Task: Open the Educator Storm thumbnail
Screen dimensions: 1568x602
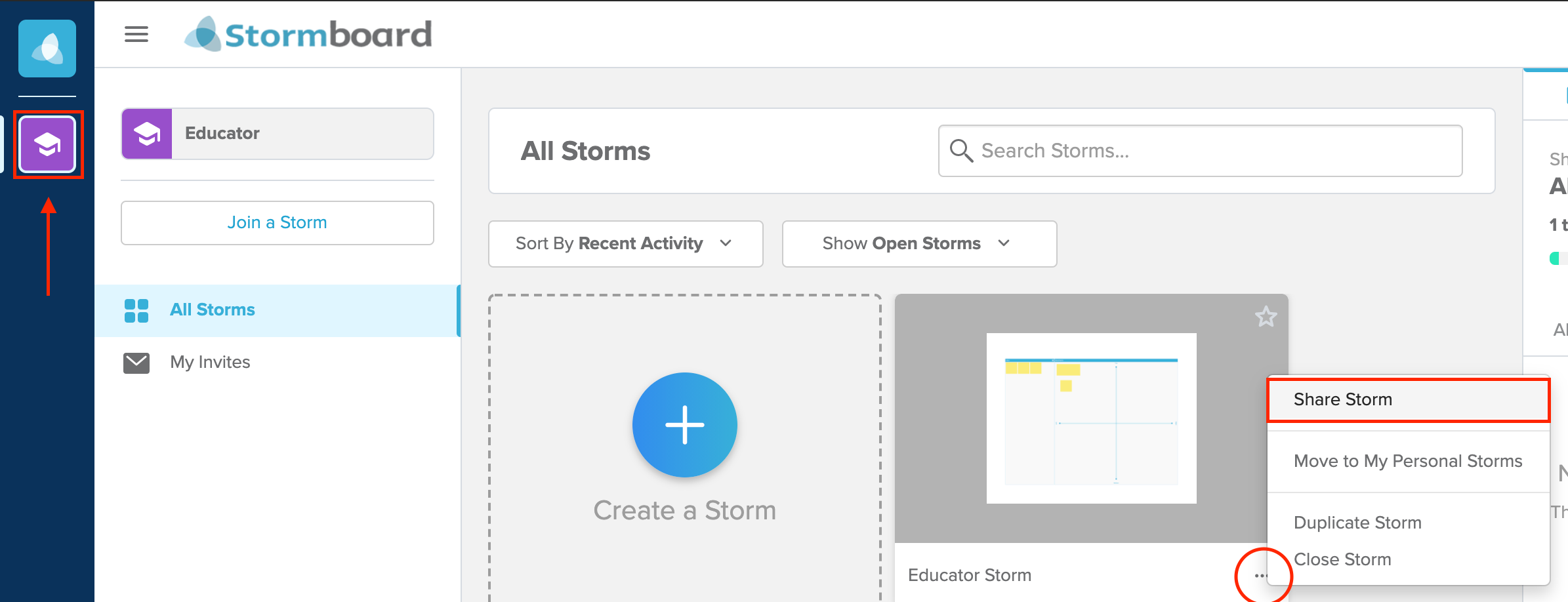Action: (x=1092, y=418)
